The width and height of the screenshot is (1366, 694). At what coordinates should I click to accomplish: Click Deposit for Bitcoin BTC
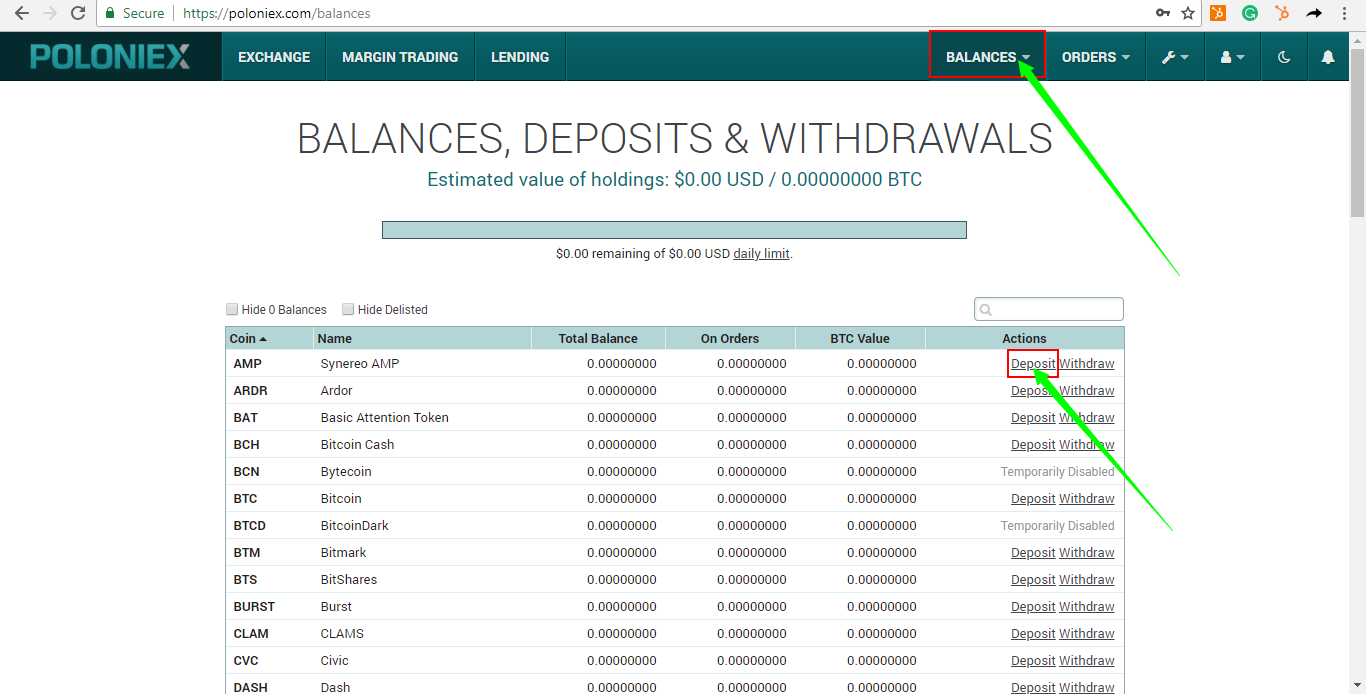point(1033,499)
